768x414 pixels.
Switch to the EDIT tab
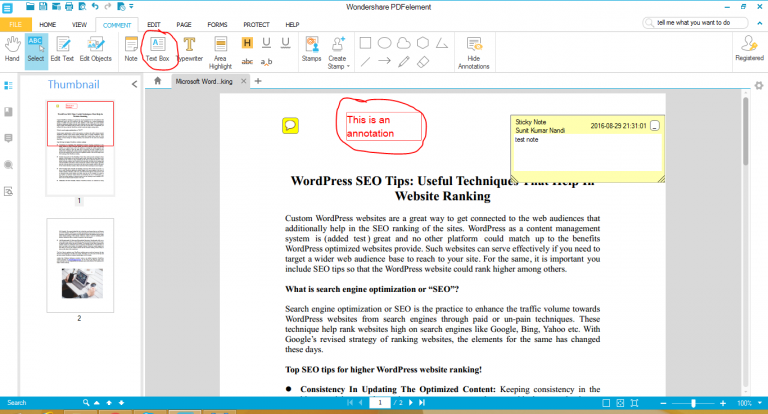[154, 24]
